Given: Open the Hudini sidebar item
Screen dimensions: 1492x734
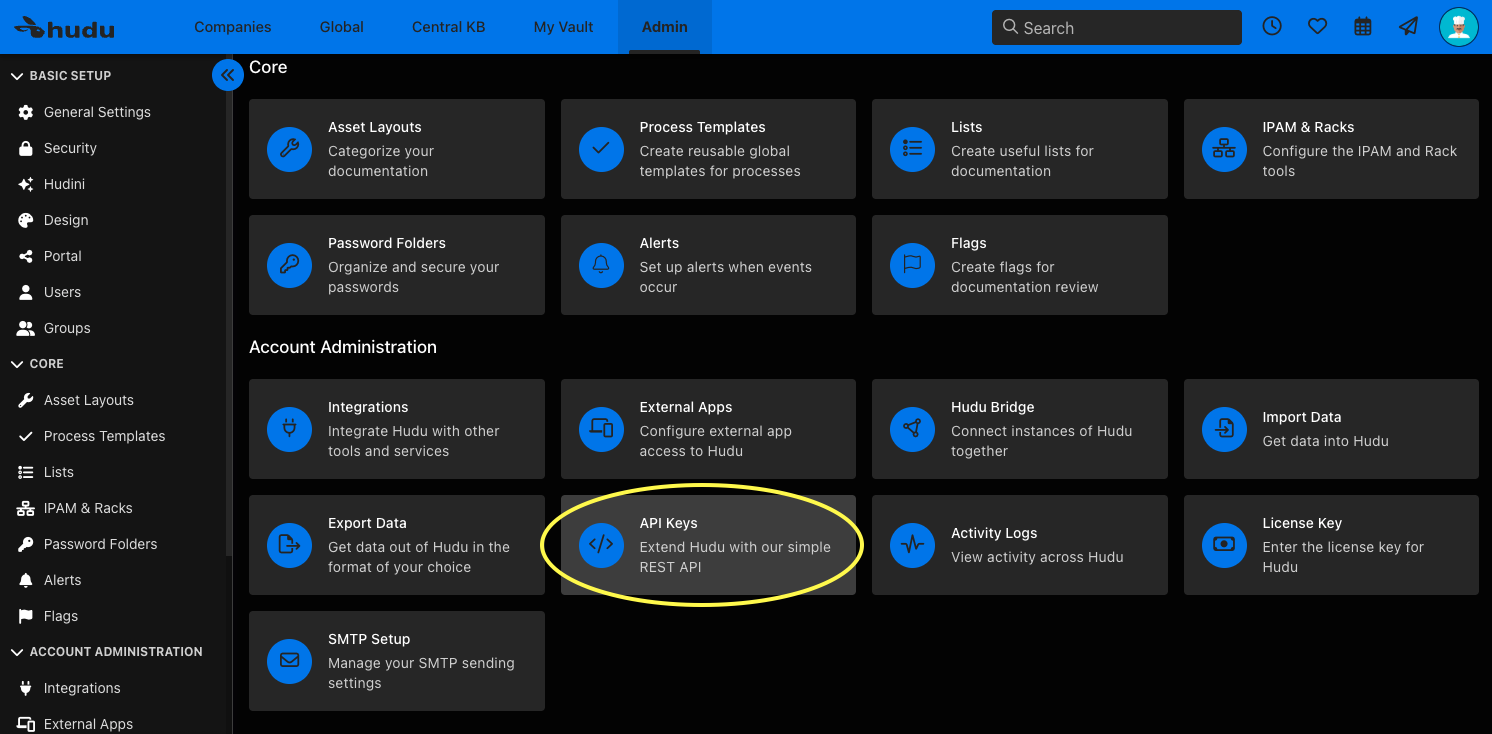Looking at the screenshot, I should [x=64, y=184].
